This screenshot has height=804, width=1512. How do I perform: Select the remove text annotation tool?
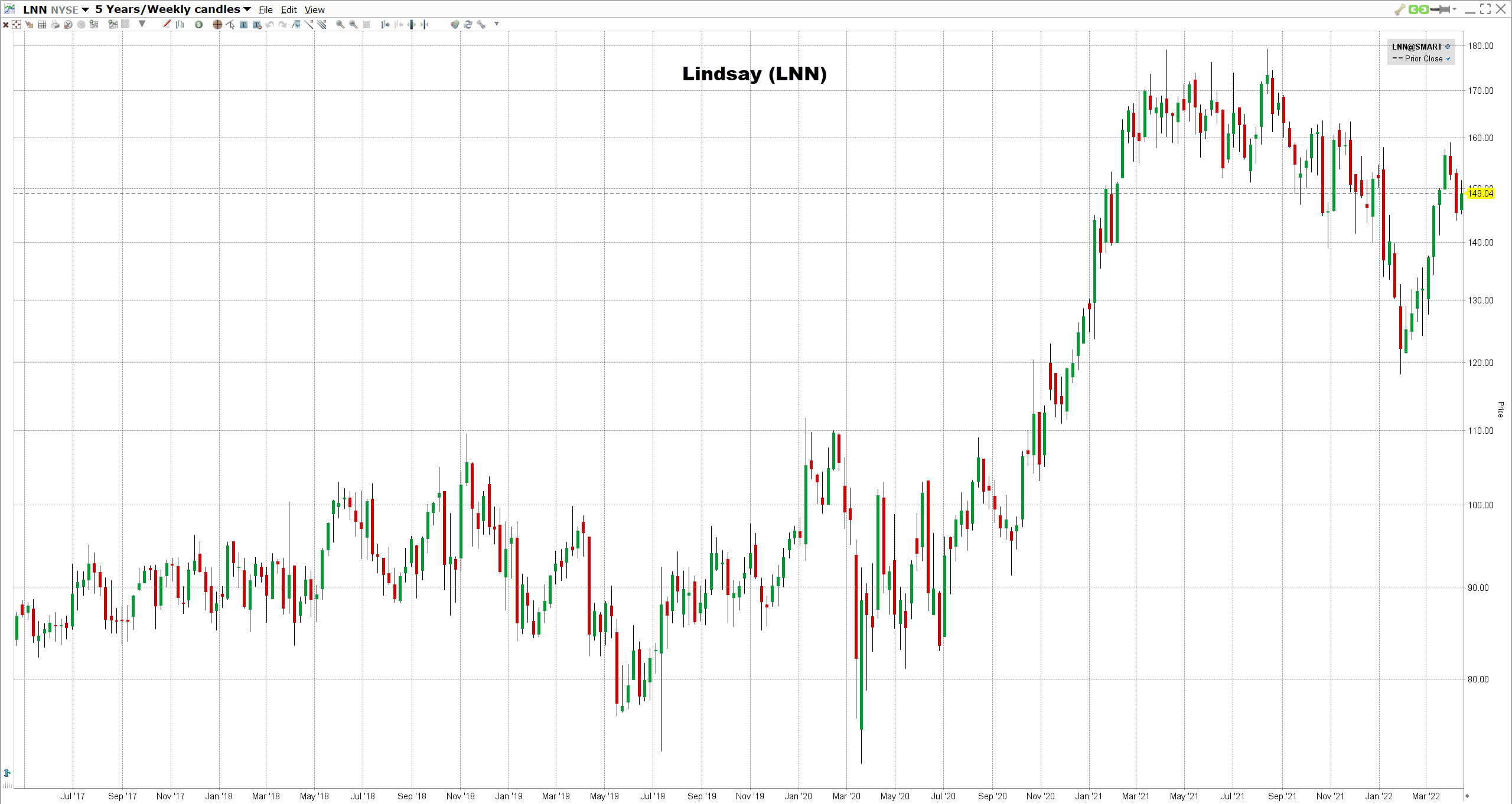coord(257,24)
